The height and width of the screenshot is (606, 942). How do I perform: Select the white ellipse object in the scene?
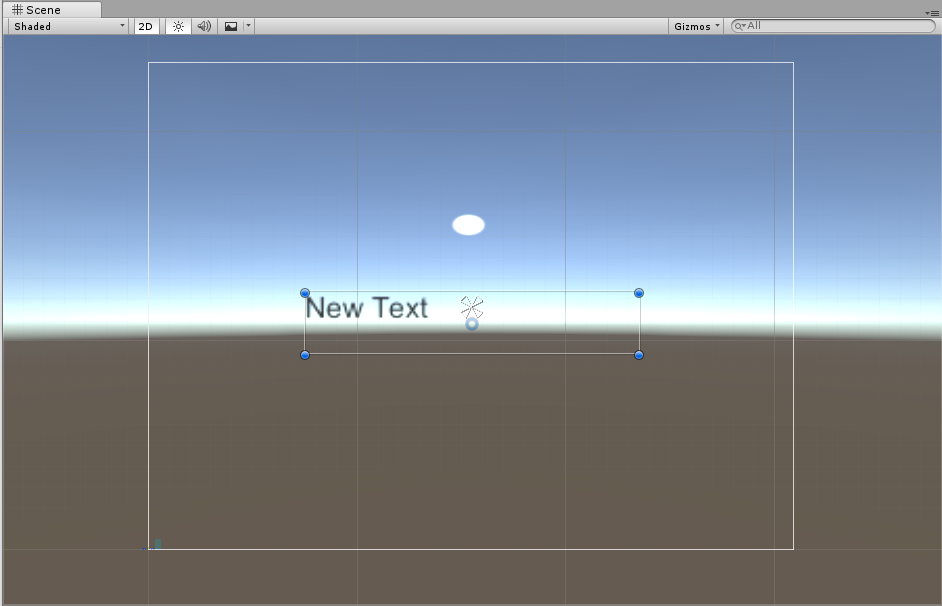click(469, 225)
